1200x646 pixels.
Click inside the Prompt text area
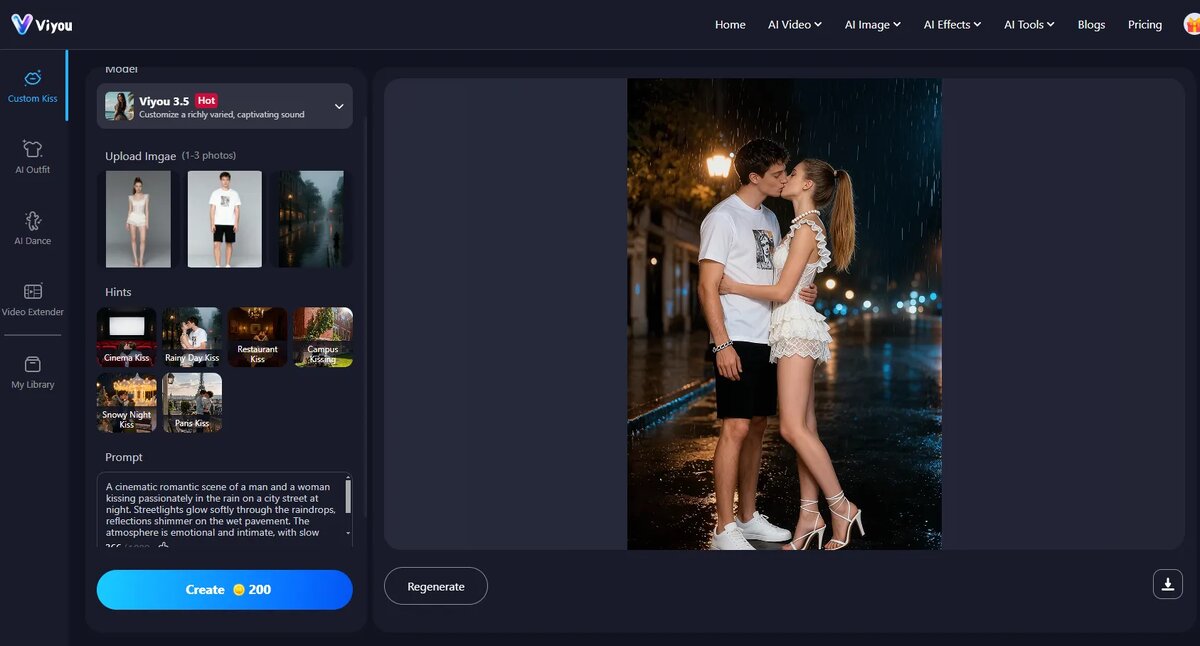[x=220, y=510]
